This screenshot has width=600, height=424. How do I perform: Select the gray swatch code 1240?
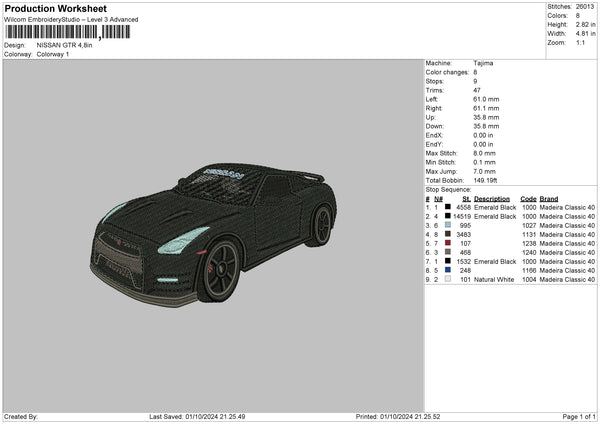point(447,252)
